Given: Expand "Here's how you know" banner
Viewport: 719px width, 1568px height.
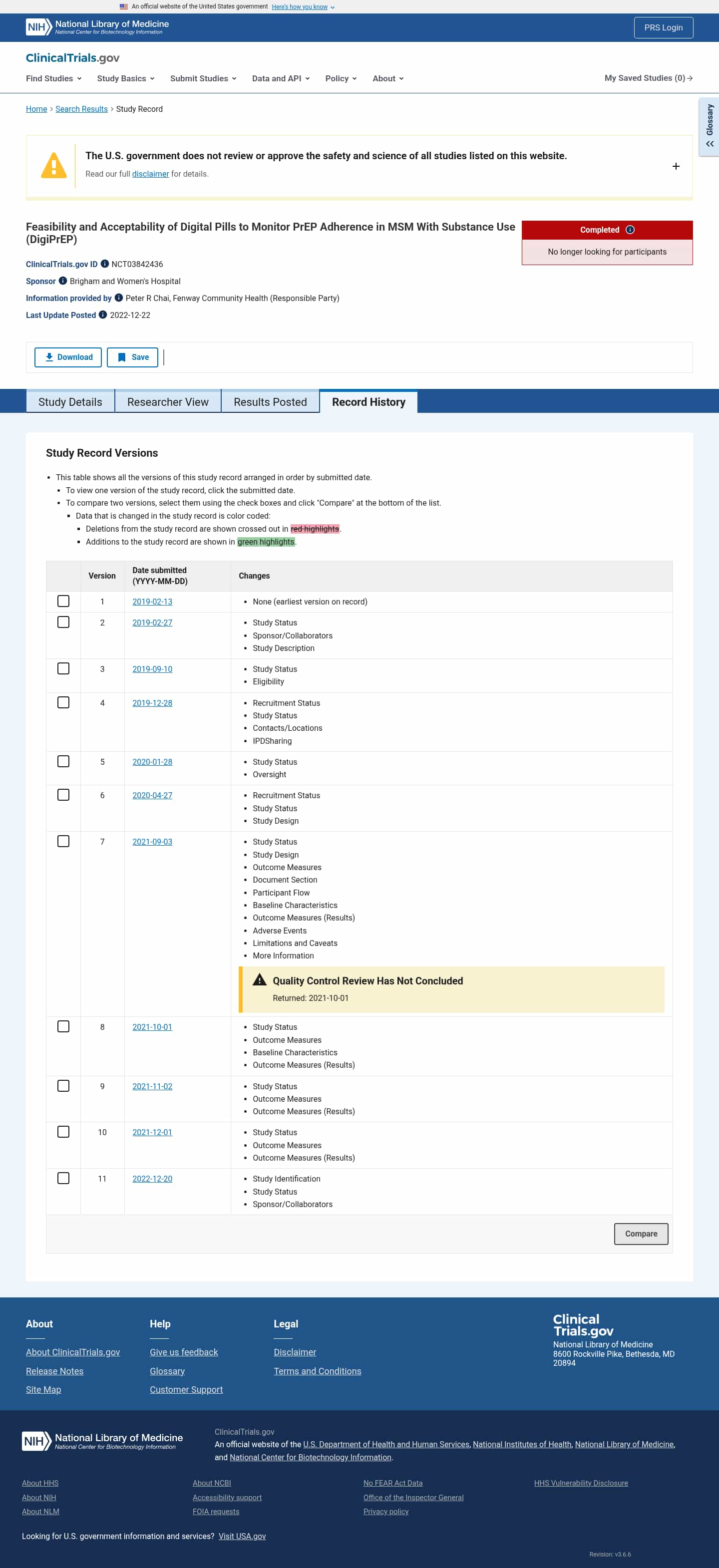Looking at the screenshot, I should (x=303, y=6).
